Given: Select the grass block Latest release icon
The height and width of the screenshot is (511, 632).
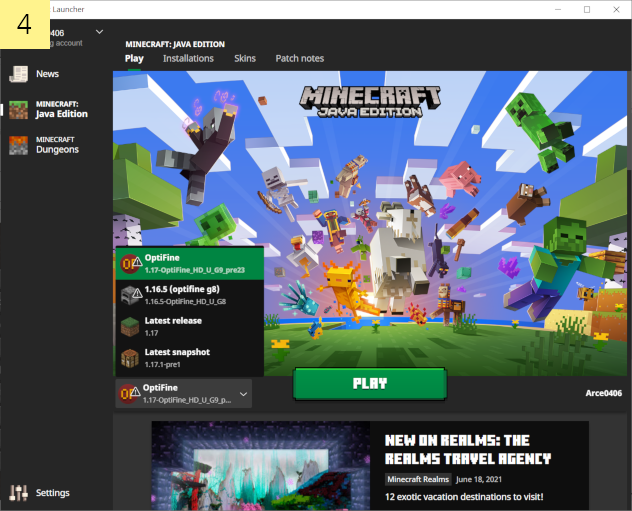Looking at the screenshot, I should tap(130, 326).
